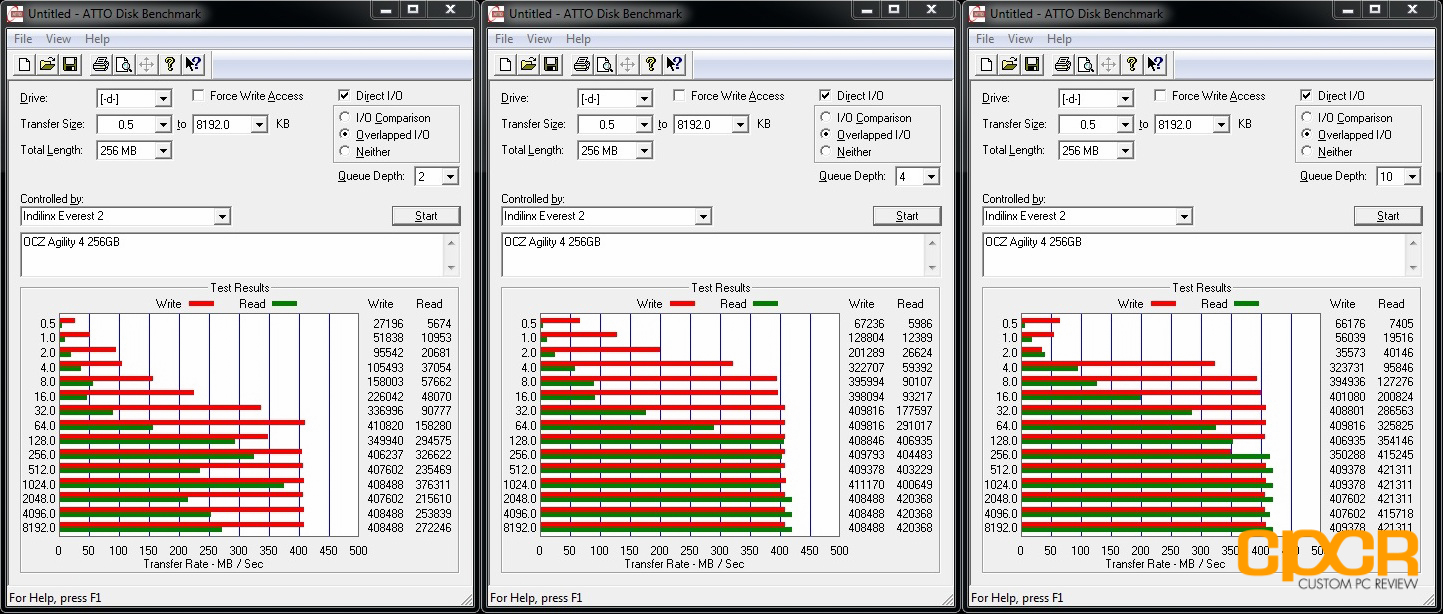Open File menu in queue depth 4 window

(x=504, y=39)
